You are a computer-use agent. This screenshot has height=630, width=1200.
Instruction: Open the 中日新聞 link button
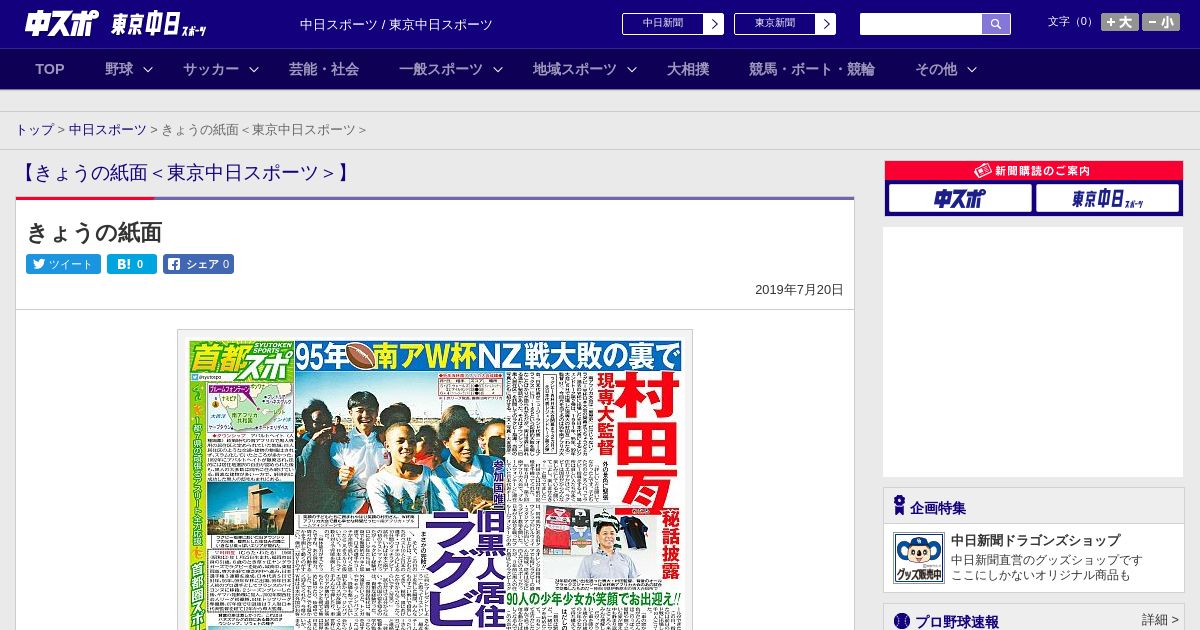[x=662, y=24]
